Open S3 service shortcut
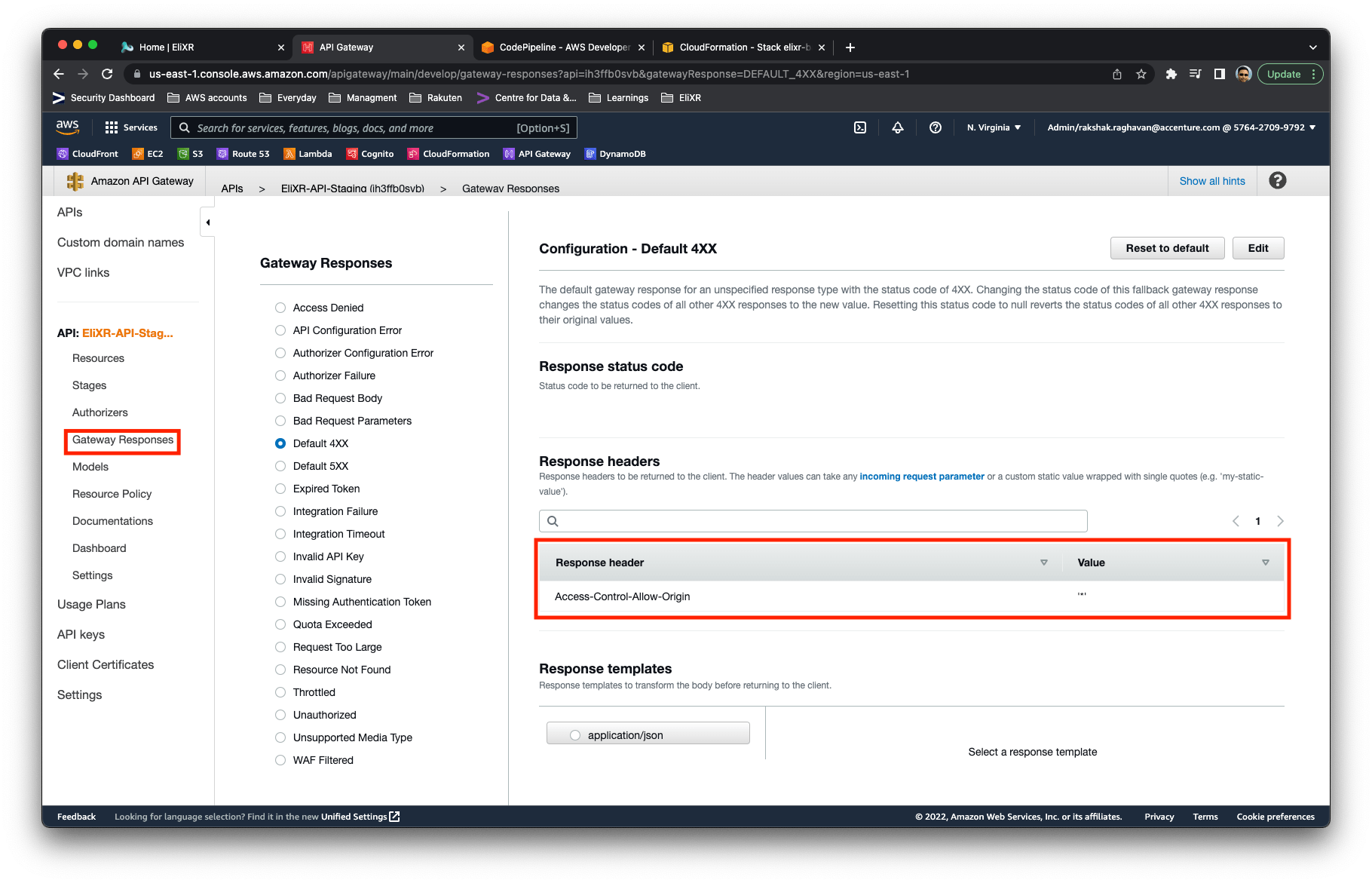Screen dimensions: 1372x883 190,154
